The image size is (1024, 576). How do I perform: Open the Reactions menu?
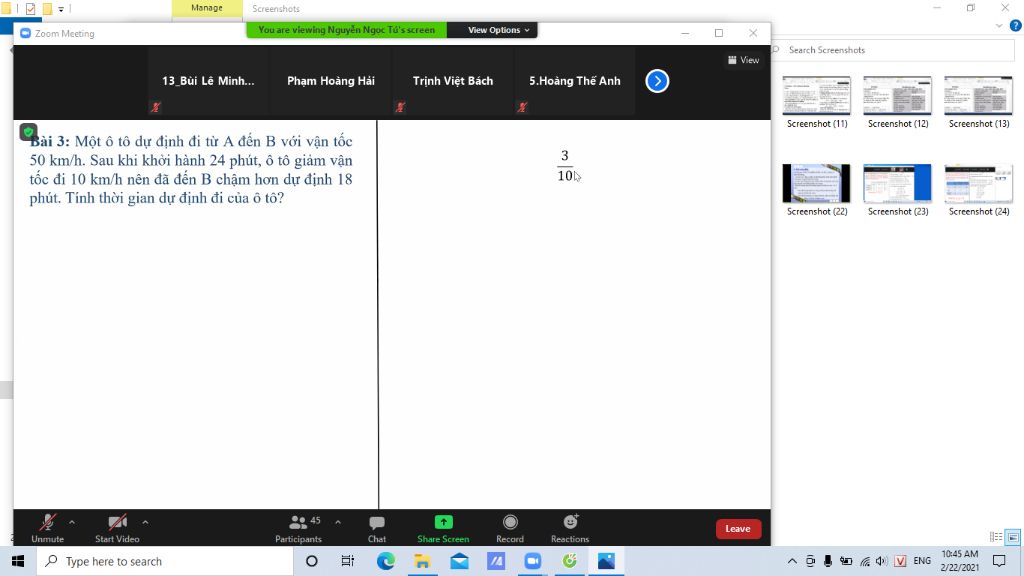569,528
